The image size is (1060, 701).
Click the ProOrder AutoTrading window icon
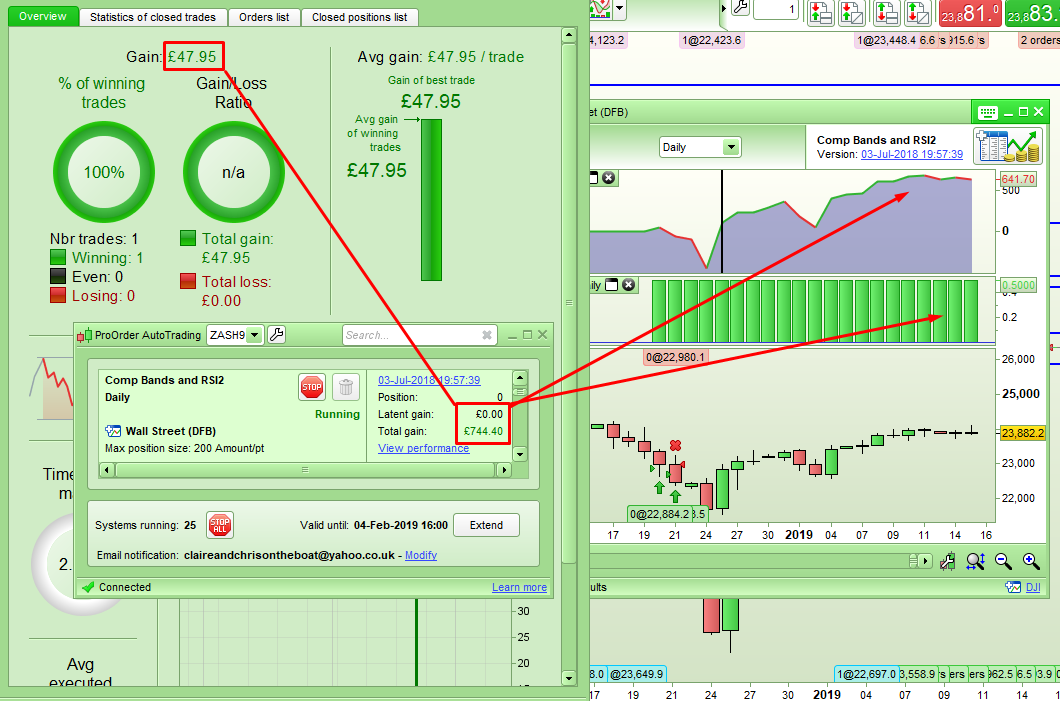85,335
